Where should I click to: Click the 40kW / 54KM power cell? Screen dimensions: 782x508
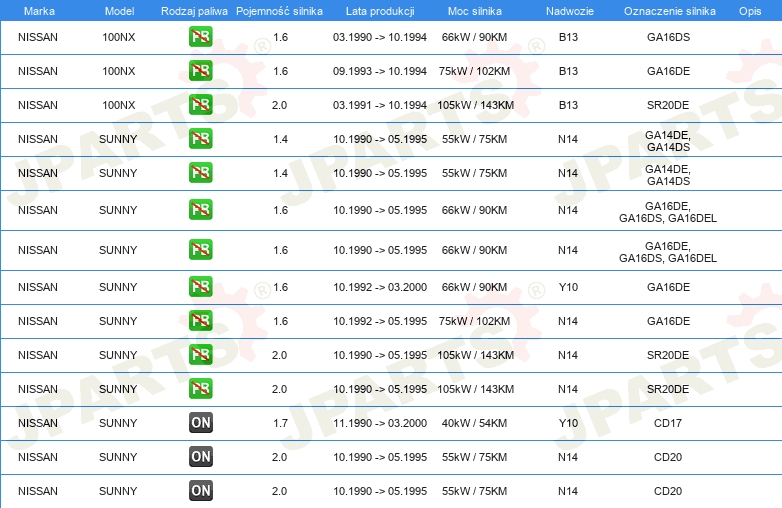[474, 423]
